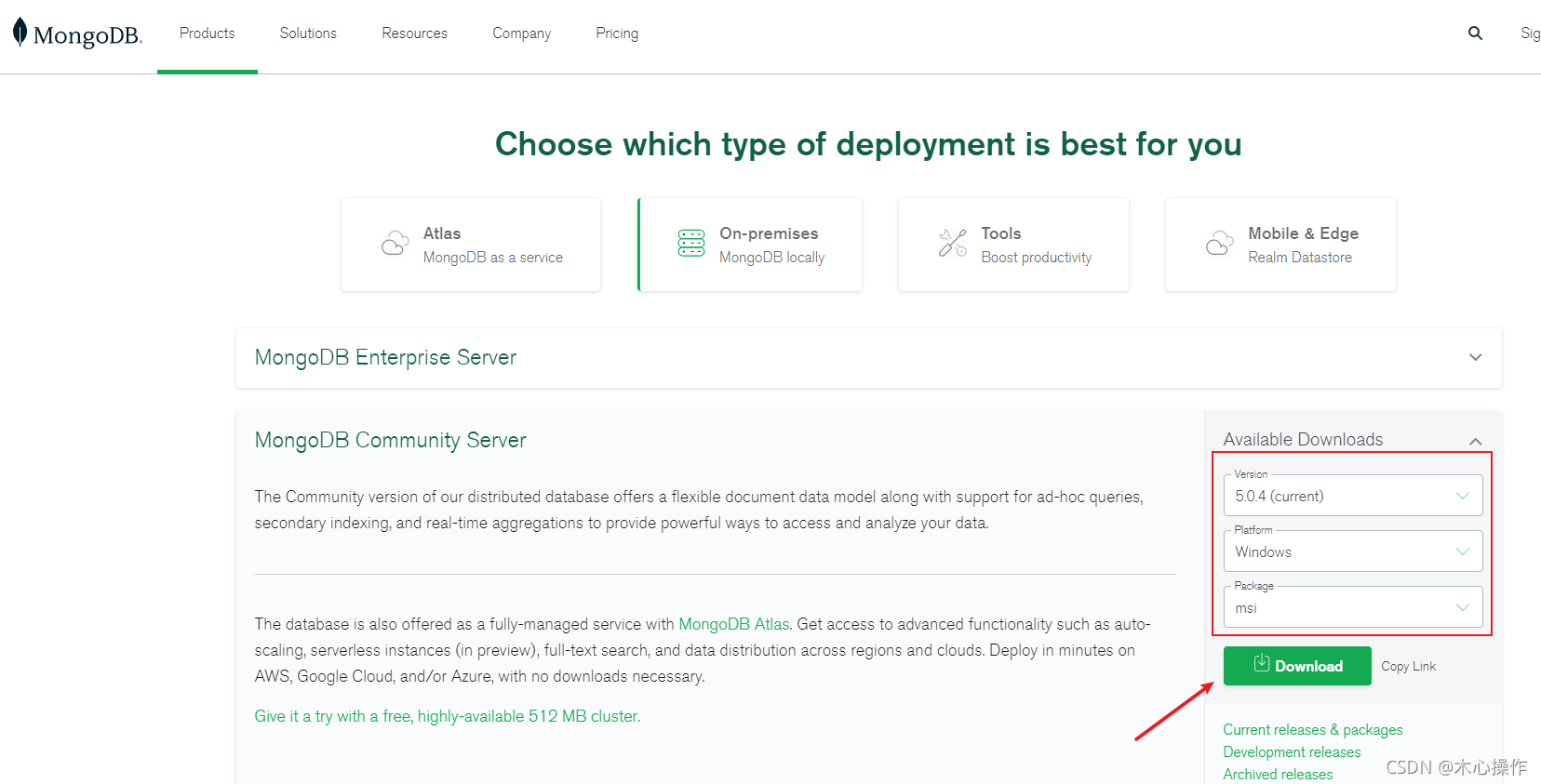Image resolution: width=1541 pixels, height=784 pixels.
Task: Click the On-premises server stack icon
Action: (691, 244)
